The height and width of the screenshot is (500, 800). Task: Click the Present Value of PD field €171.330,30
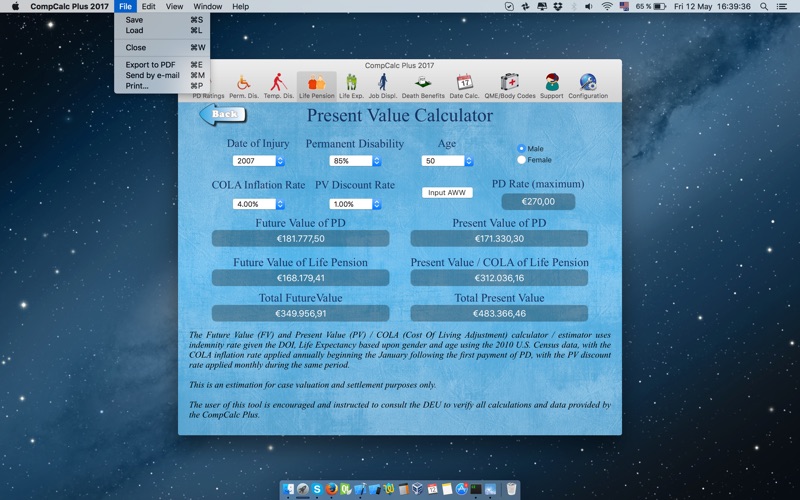pyautogui.click(x=499, y=238)
